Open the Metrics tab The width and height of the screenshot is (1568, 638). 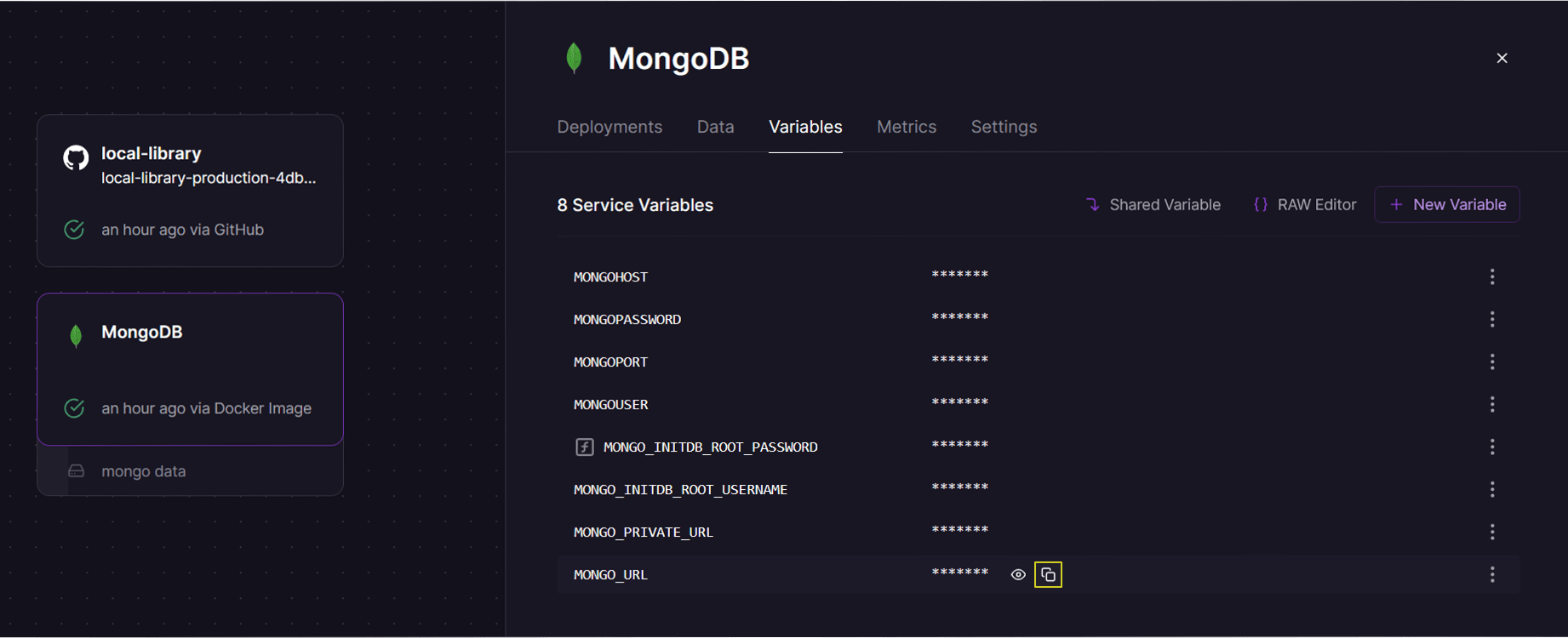pos(906,127)
